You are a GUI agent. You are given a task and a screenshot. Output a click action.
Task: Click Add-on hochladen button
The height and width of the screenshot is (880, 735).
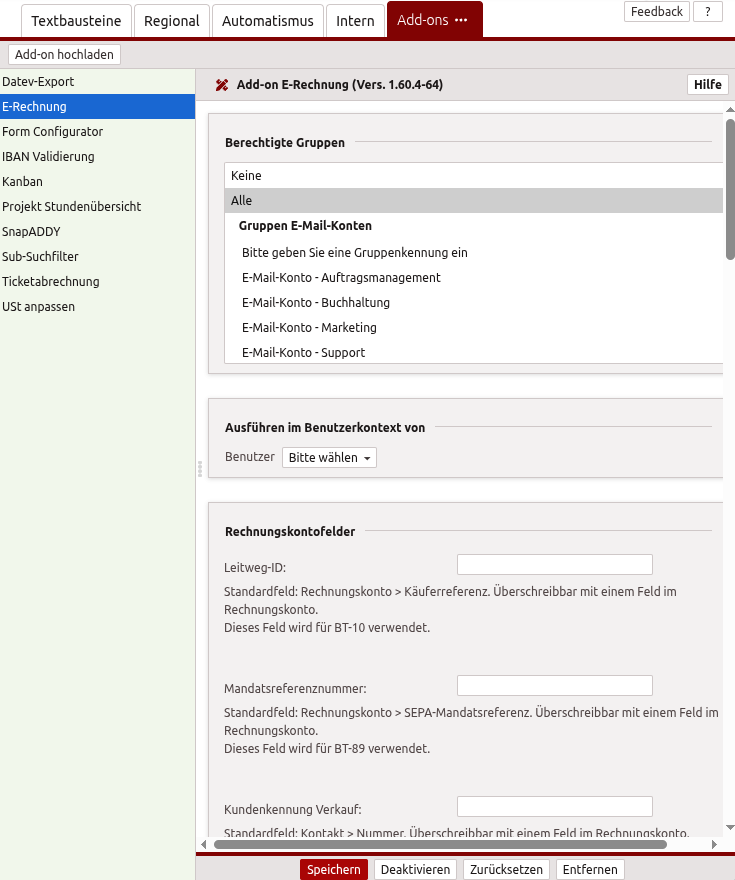64,55
